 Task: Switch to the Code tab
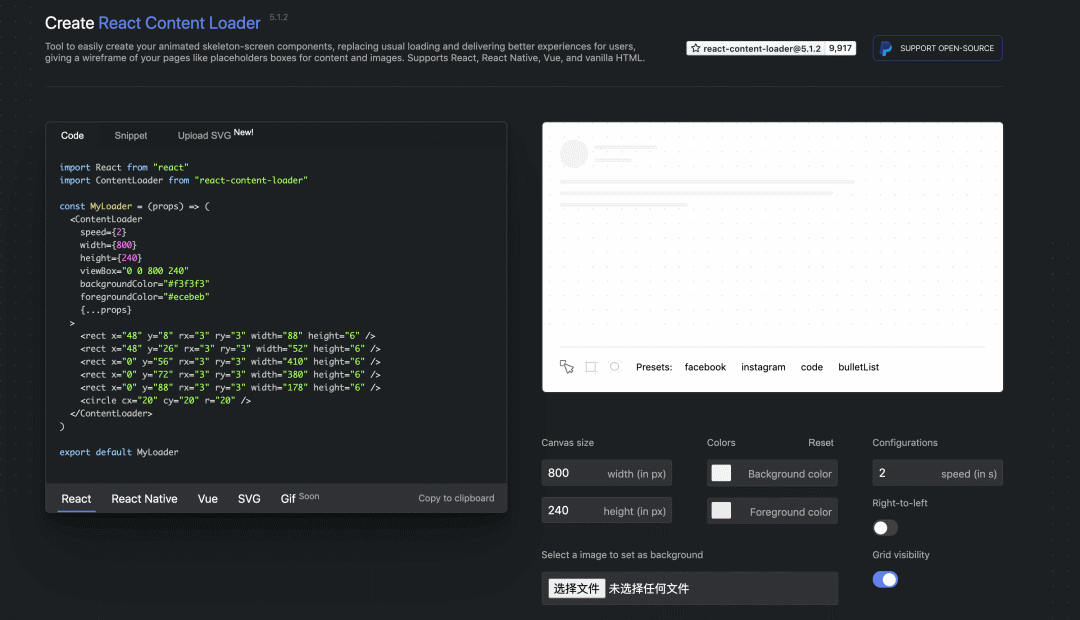(72, 136)
